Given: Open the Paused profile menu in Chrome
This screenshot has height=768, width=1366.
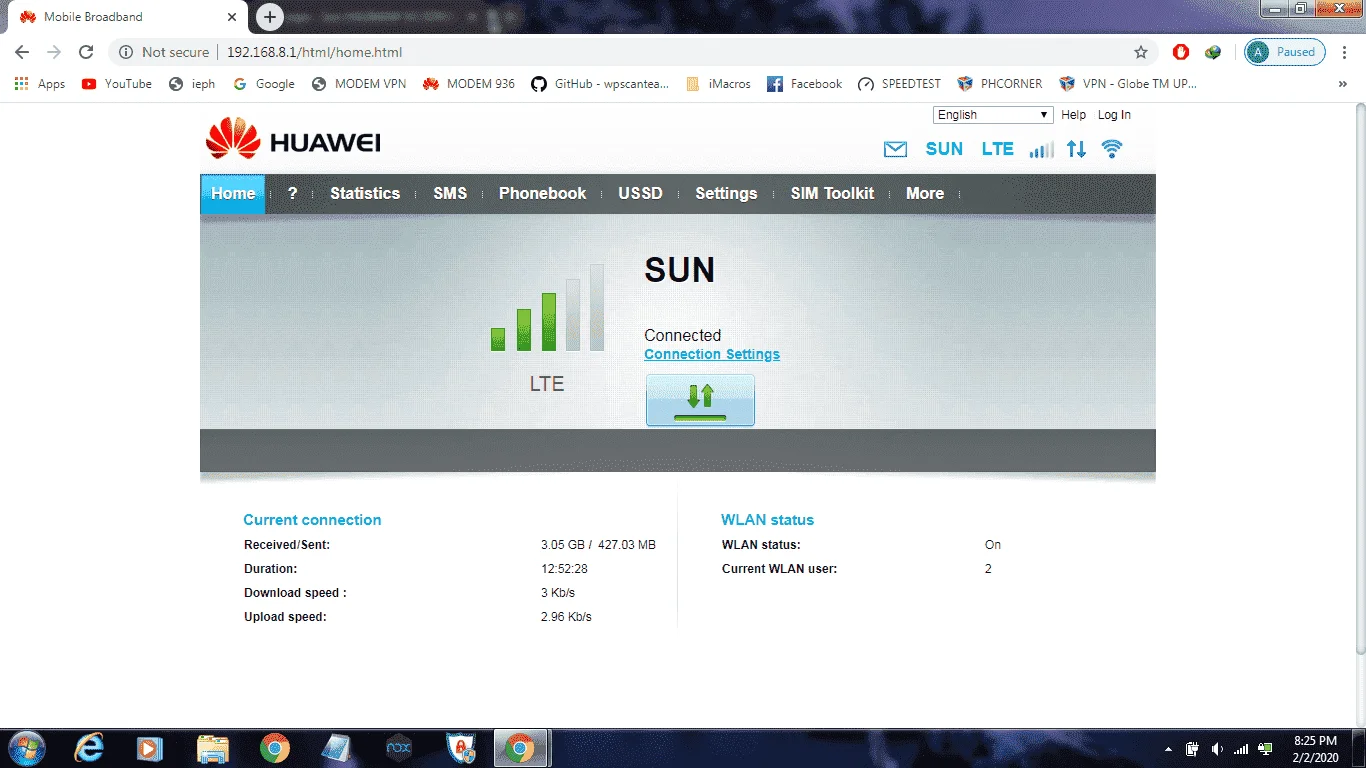Looking at the screenshot, I should coord(1285,52).
